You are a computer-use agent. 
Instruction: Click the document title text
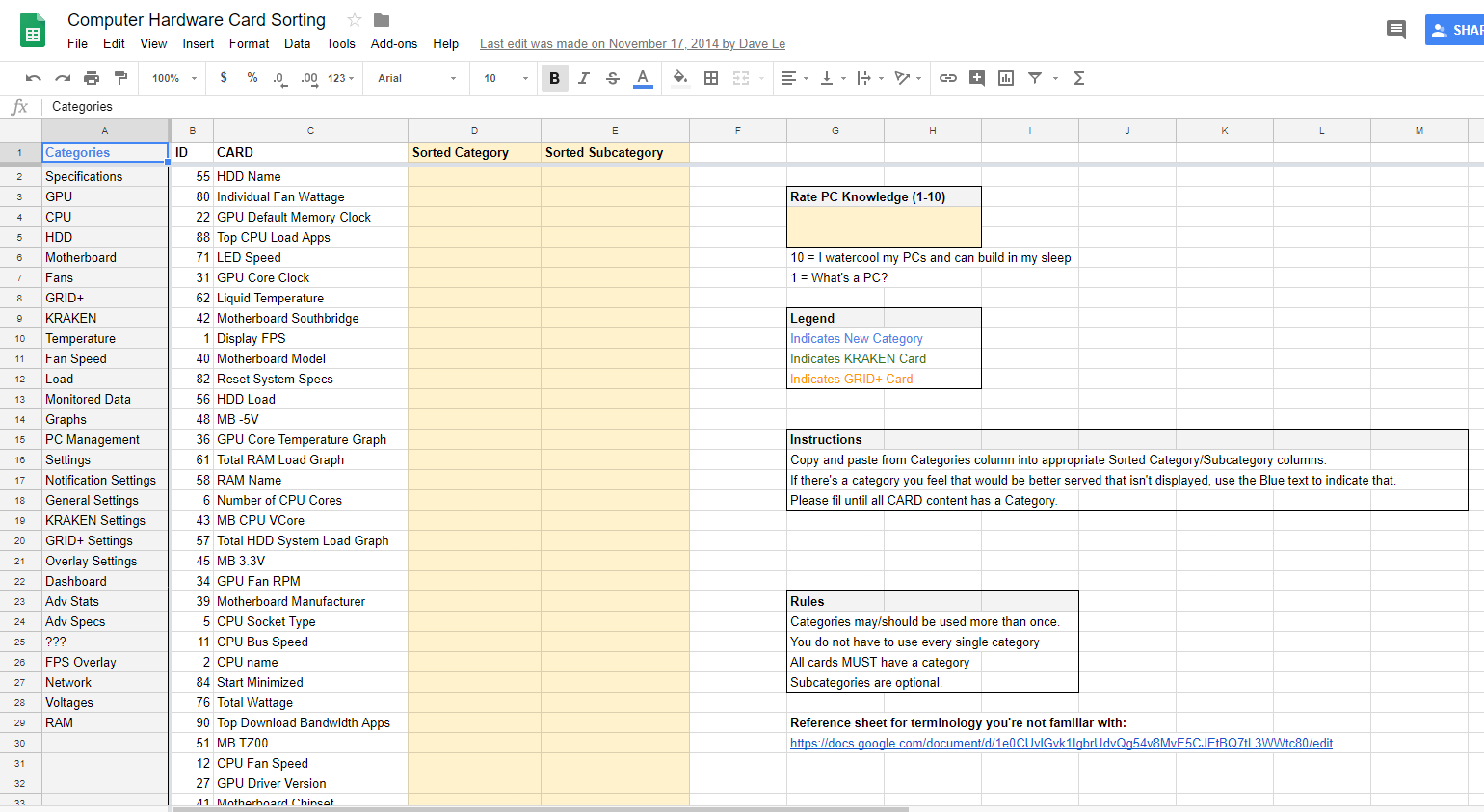coord(197,20)
